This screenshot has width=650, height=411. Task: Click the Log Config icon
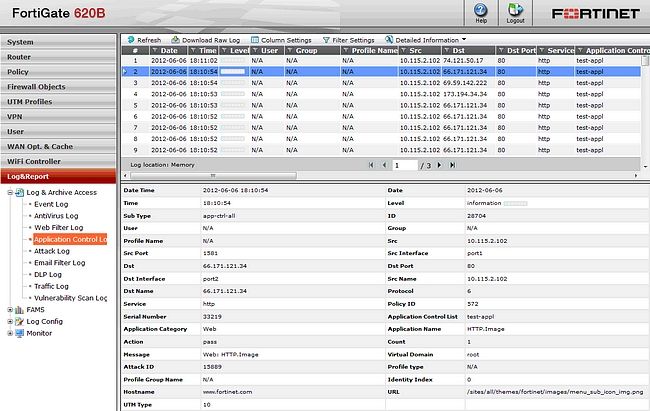tap(19, 321)
